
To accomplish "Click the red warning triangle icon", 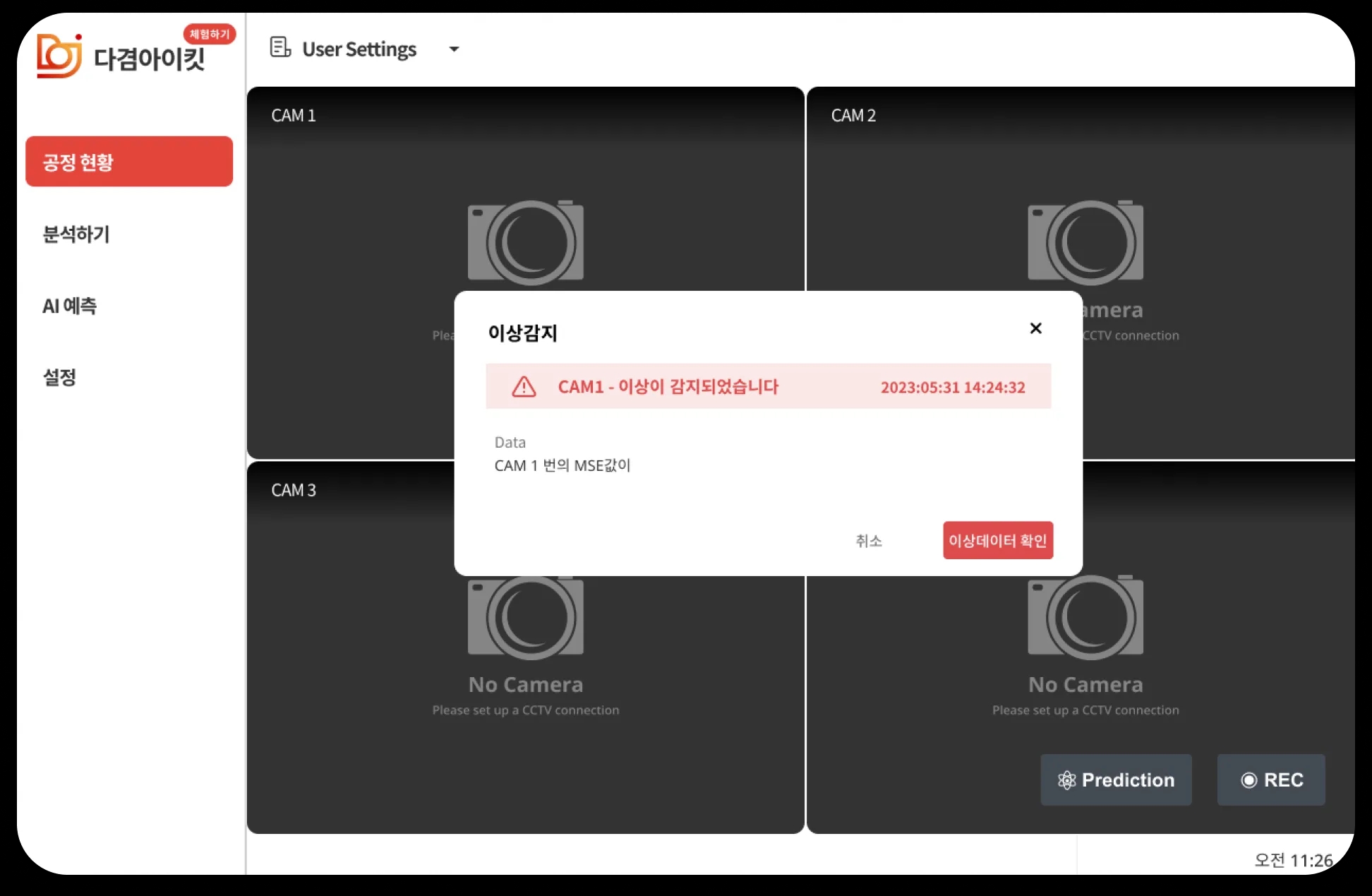I will coord(524,386).
